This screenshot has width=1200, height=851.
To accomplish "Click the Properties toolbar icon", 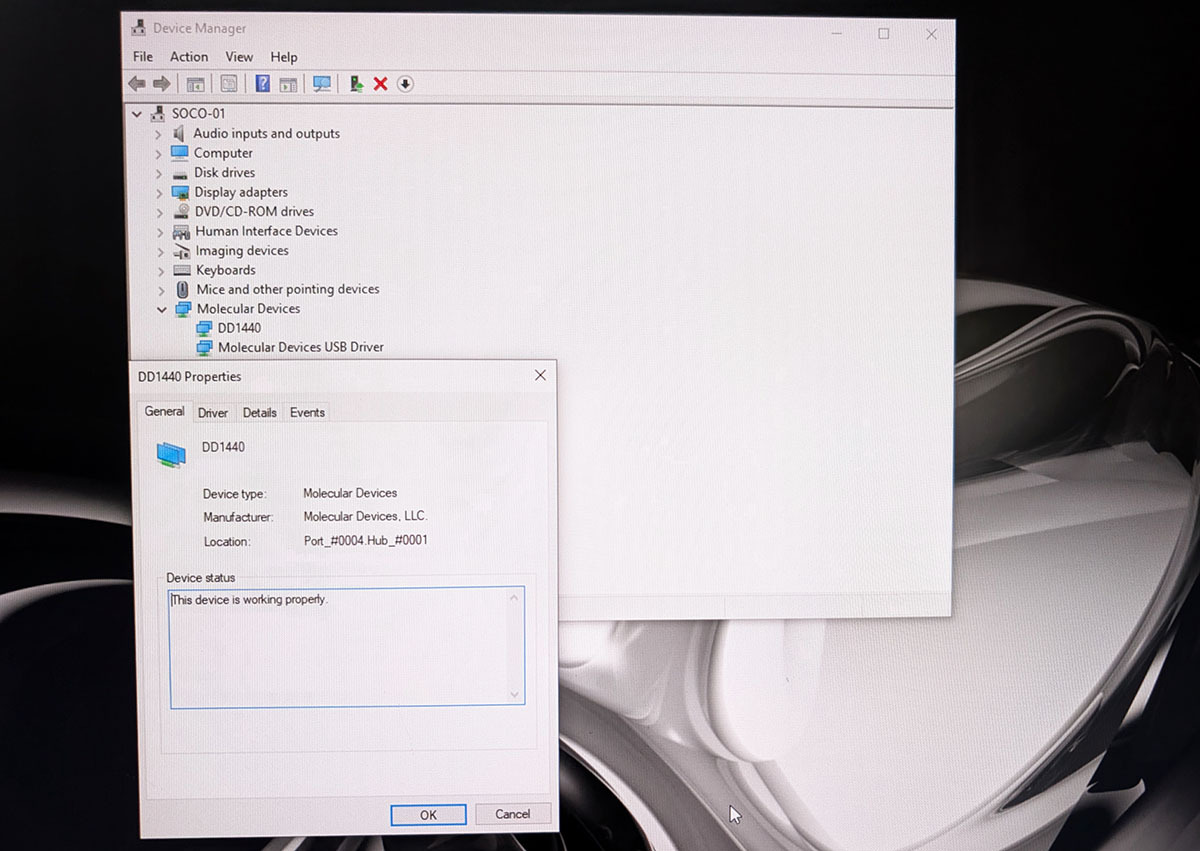I will 229,84.
